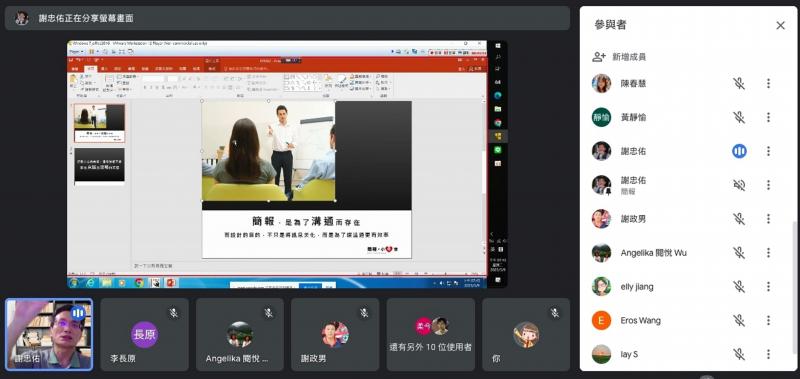Click 謝忠佑's blue speaking indicator
The width and height of the screenshot is (800, 379).
click(739, 151)
